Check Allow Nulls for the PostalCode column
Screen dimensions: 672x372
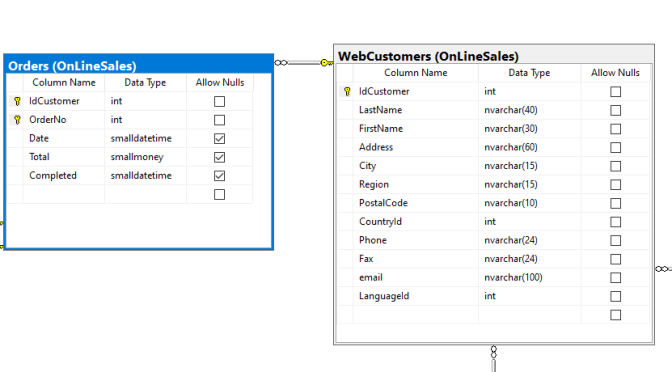click(615, 203)
